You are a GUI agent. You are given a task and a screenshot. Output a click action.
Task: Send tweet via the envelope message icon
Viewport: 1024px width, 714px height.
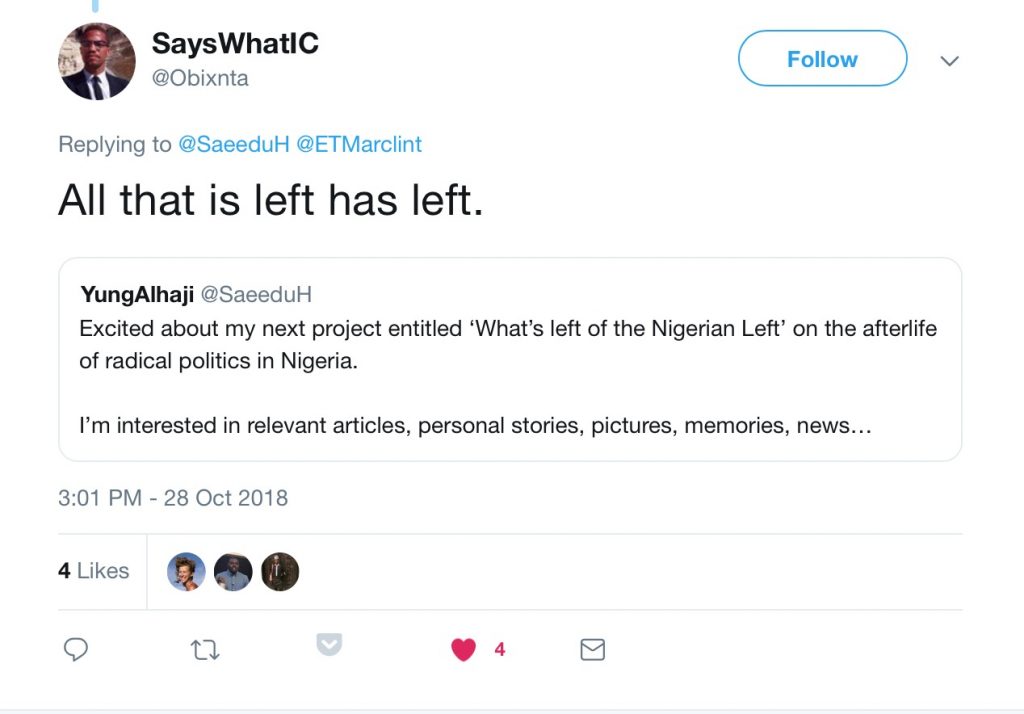(593, 650)
